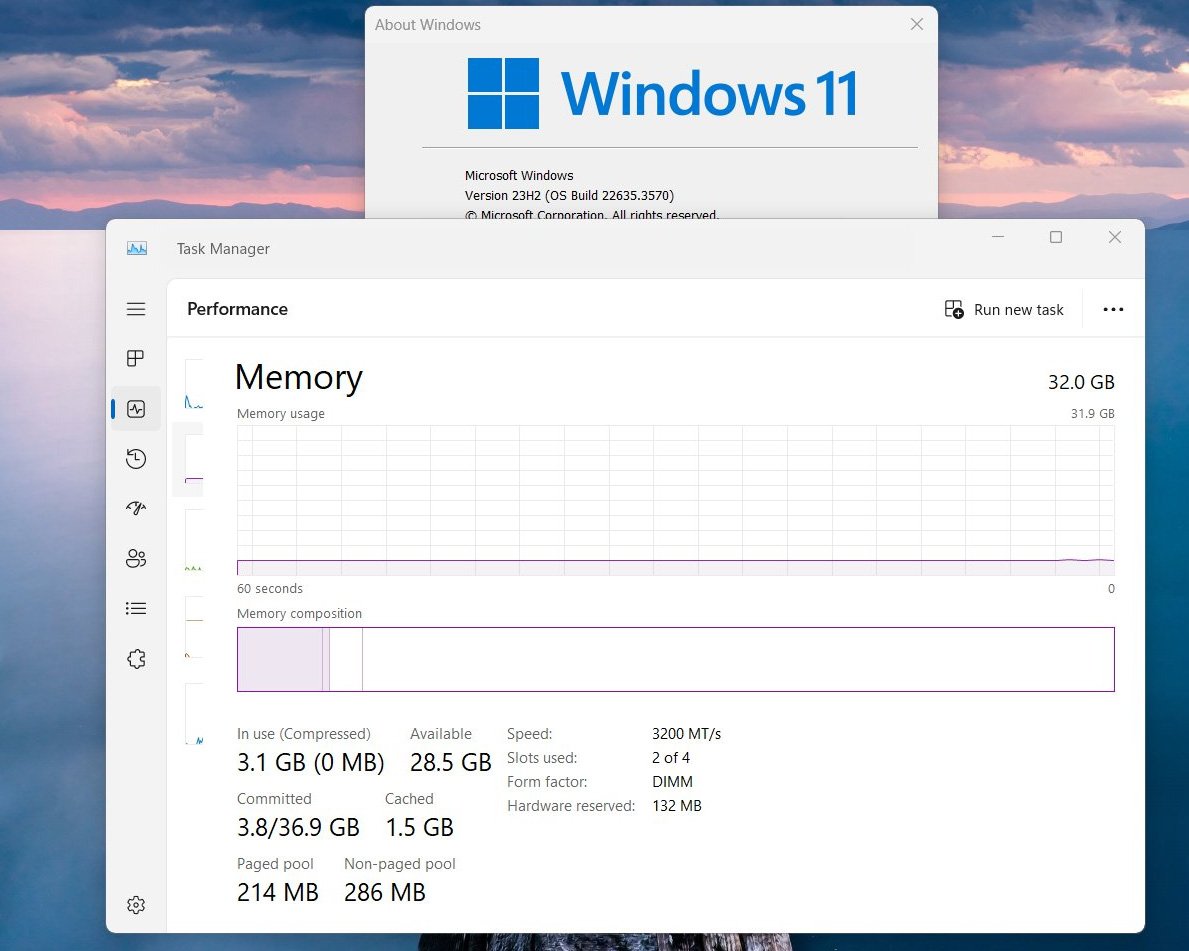
Task: Open Task Manager Settings gear icon
Action: tap(136, 905)
